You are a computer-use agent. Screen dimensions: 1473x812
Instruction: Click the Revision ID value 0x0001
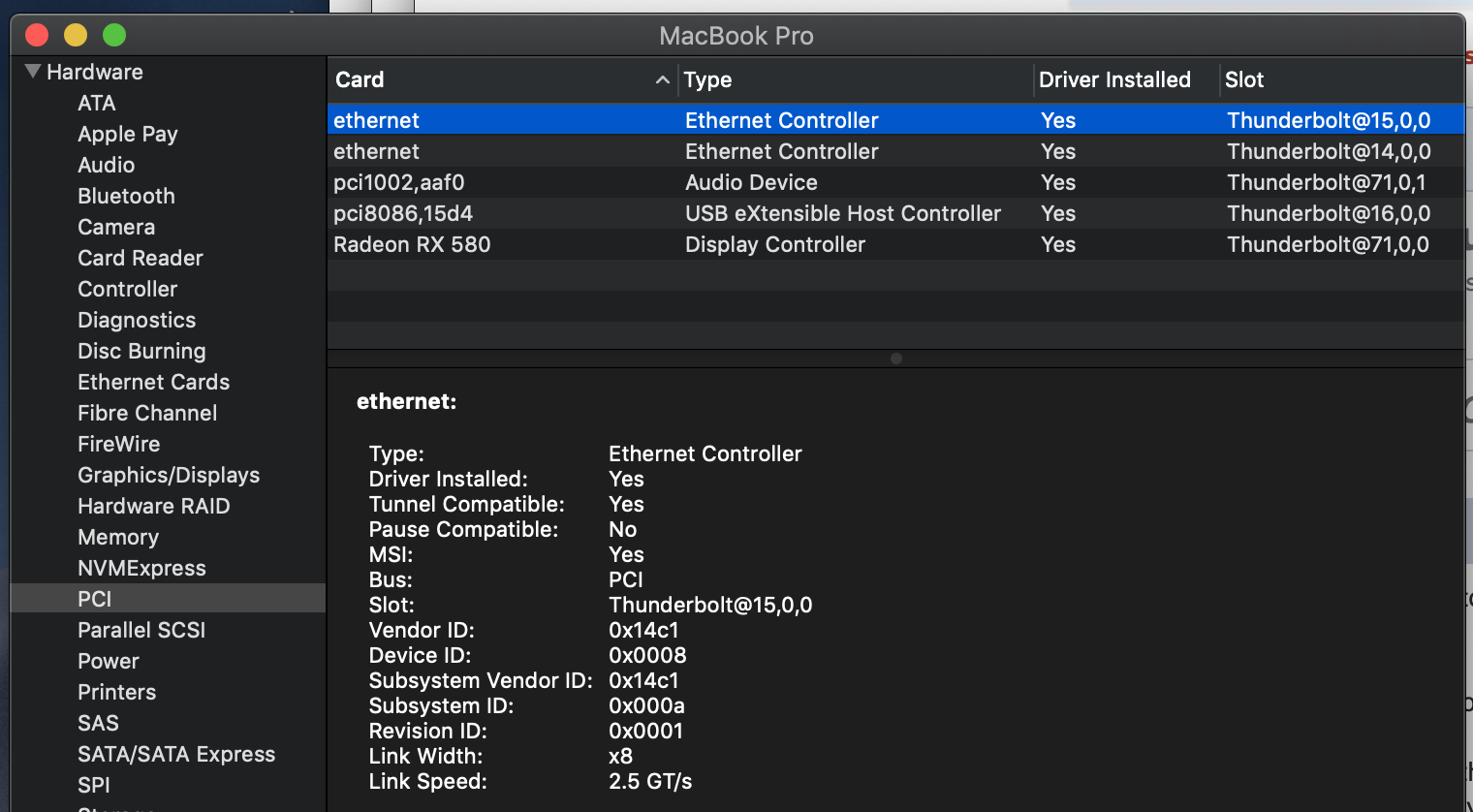tap(645, 731)
